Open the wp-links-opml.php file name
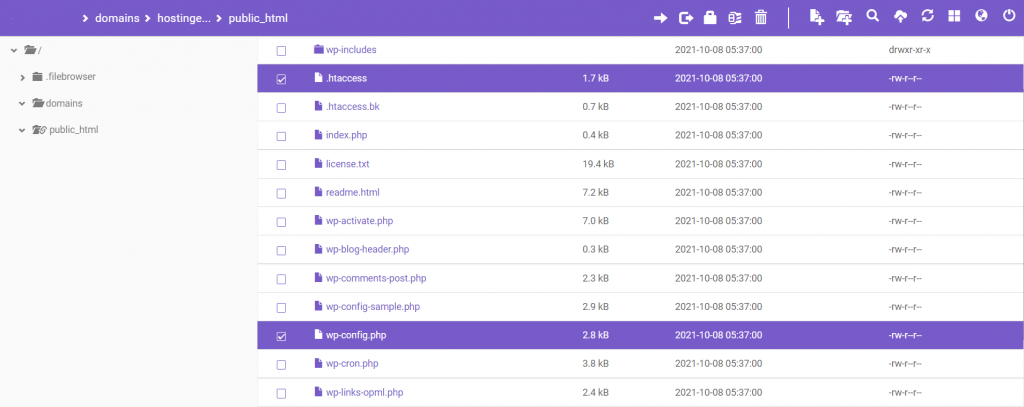Viewport: 1024px width, 407px height. [x=364, y=393]
